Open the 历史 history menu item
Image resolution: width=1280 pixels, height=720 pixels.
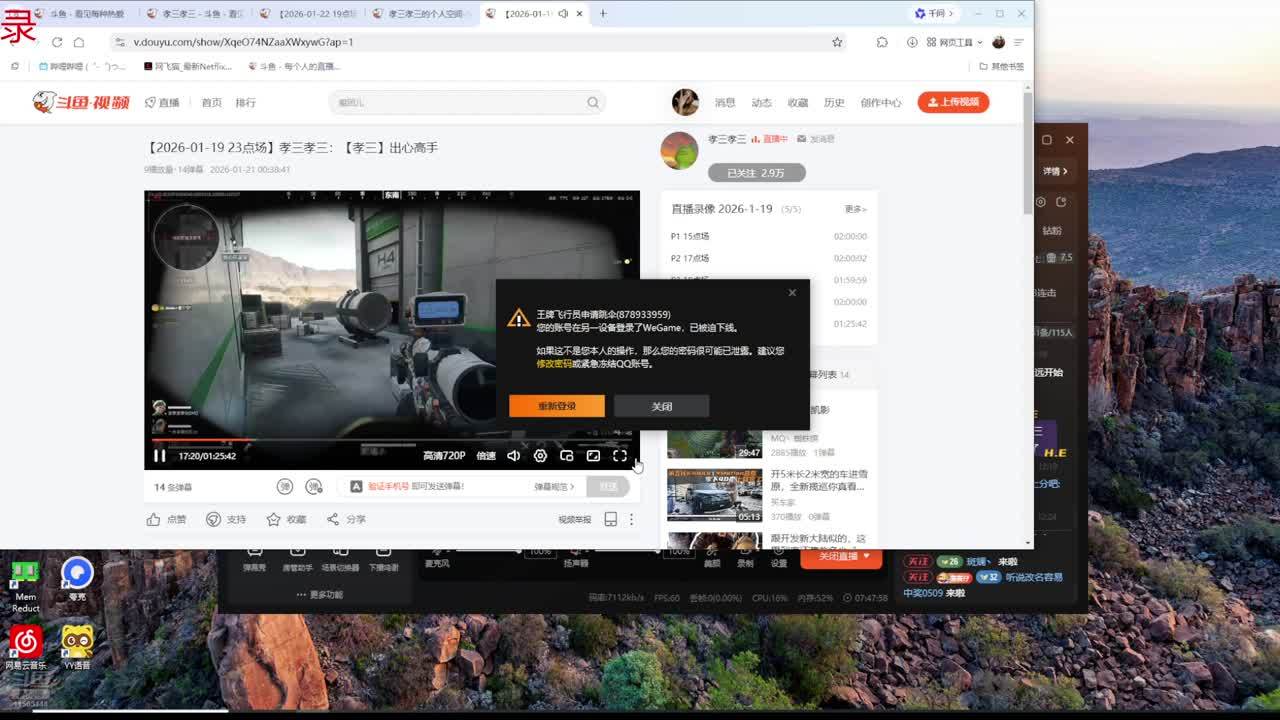834,102
